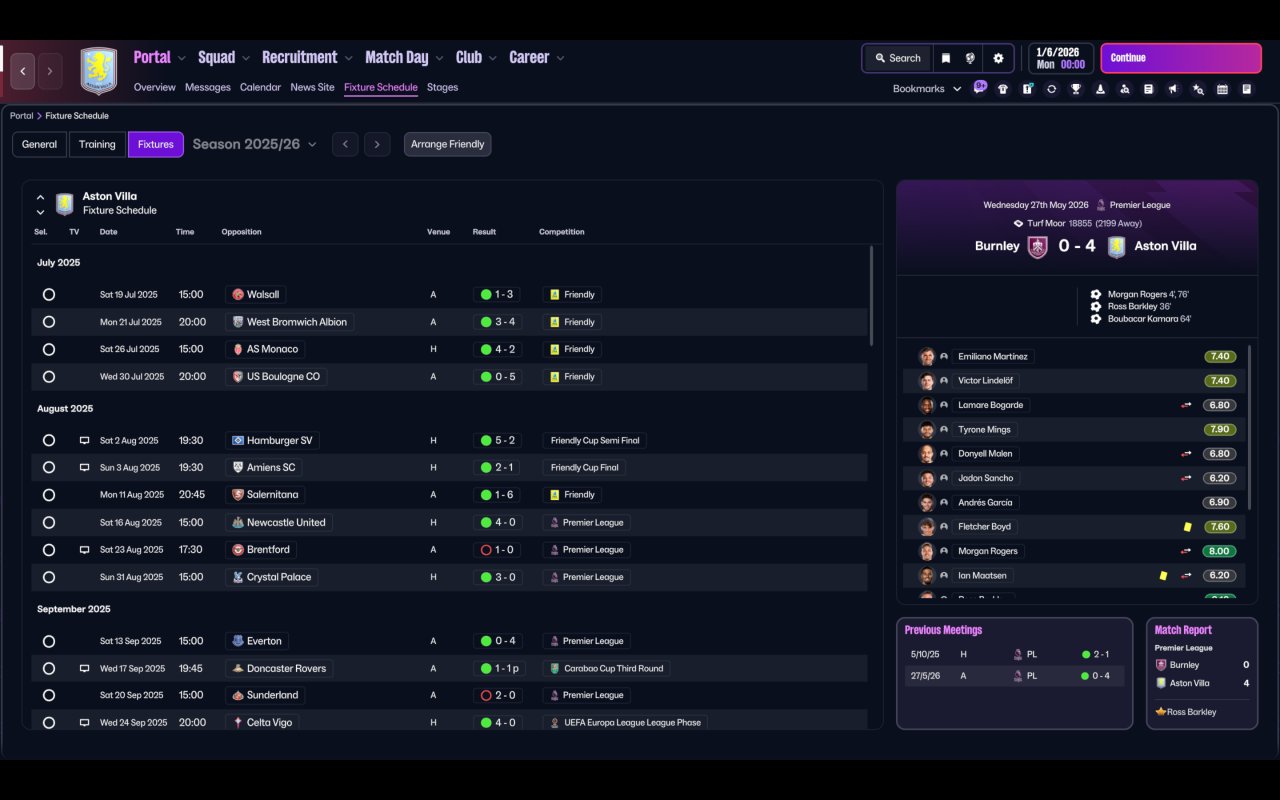Click the Burnley crest in the match header

1038,246
